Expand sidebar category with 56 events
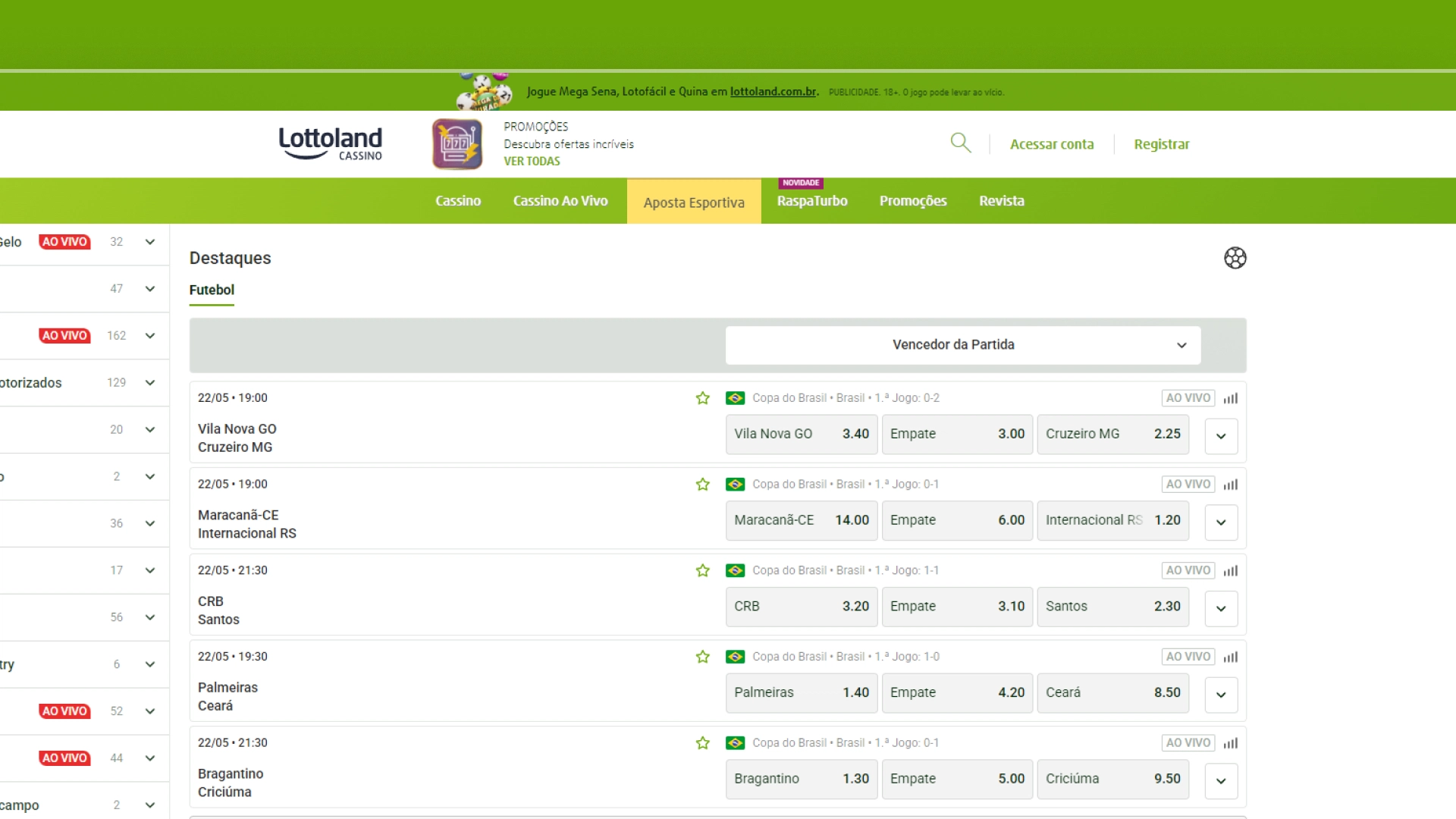 tap(150, 617)
